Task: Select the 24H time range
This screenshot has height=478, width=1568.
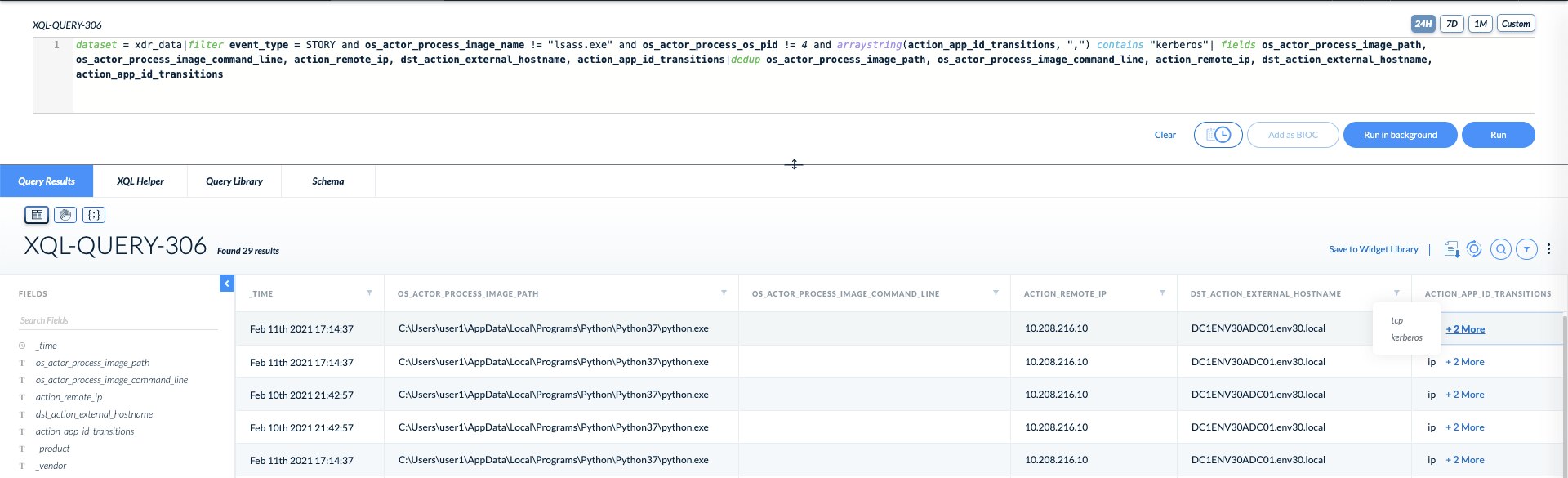Action: pos(1423,24)
